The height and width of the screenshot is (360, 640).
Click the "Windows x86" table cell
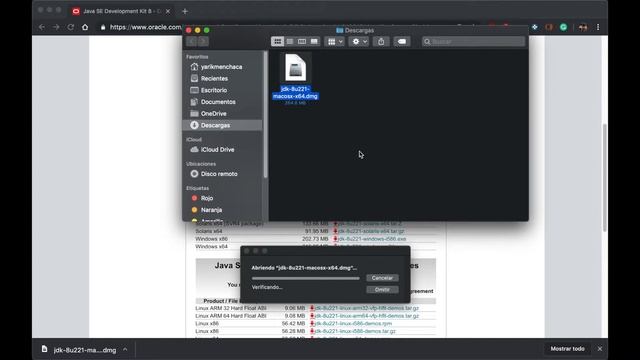coord(211,239)
